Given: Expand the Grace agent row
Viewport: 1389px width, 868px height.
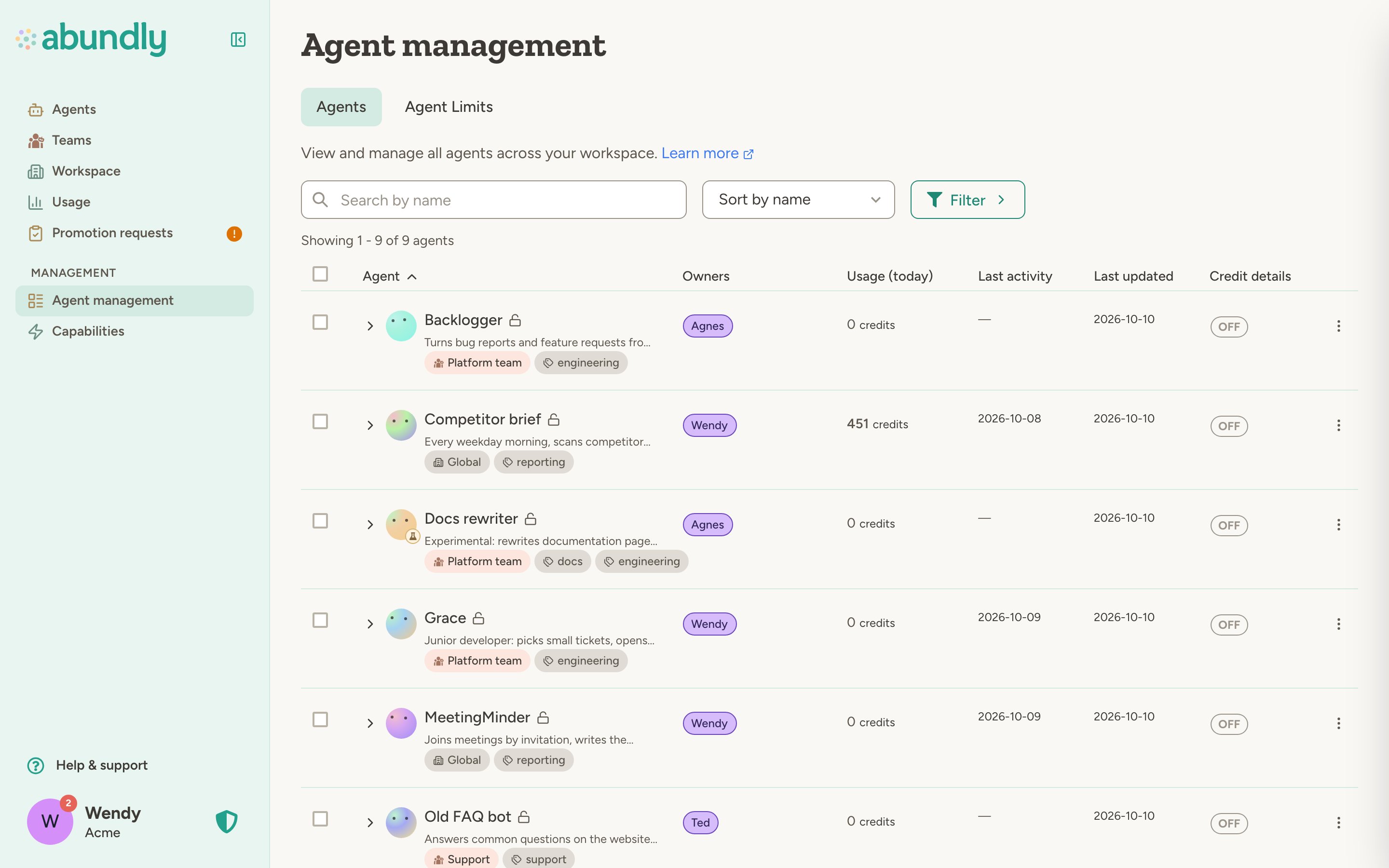Looking at the screenshot, I should 370,624.
